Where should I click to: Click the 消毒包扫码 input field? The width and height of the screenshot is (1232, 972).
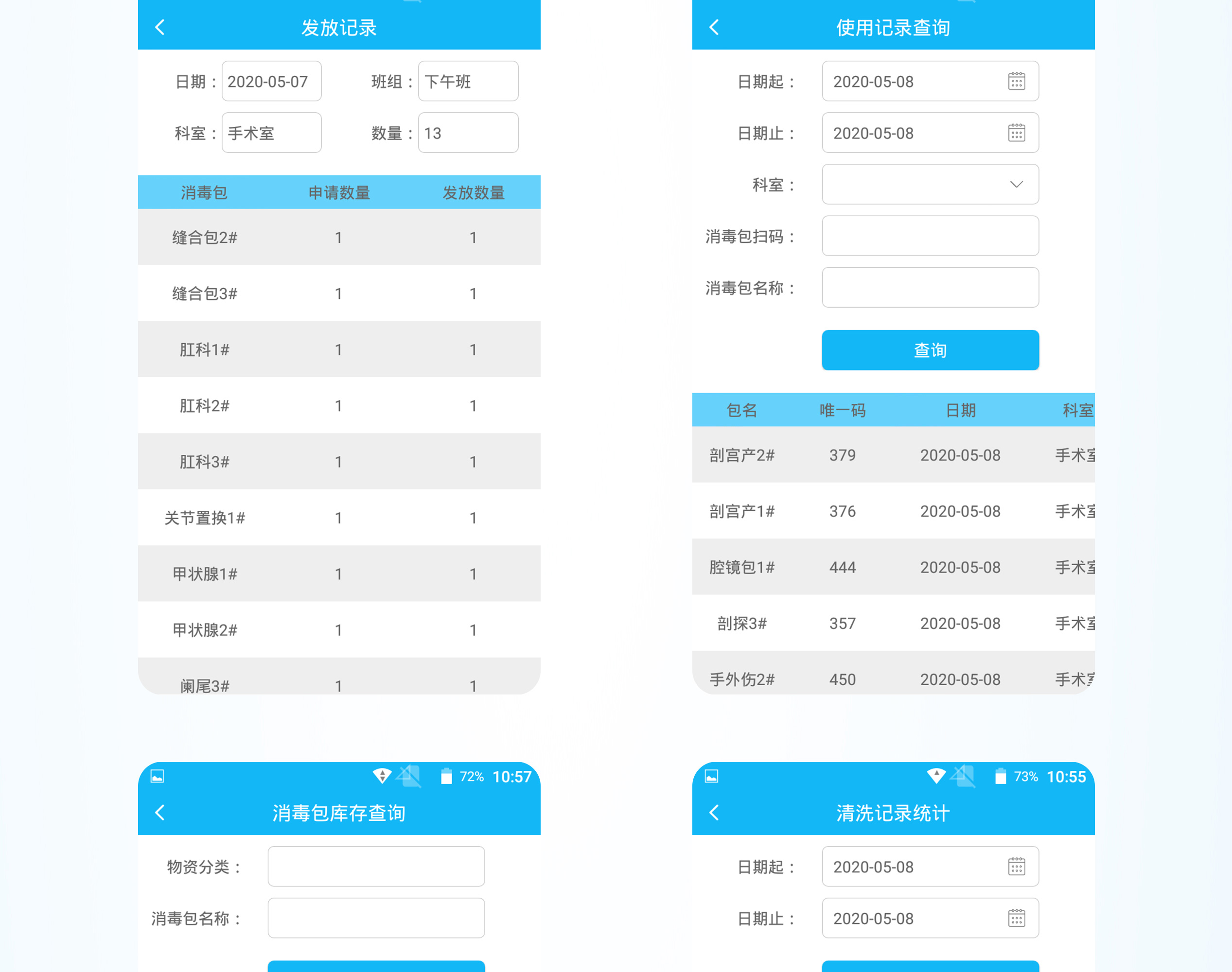coord(930,236)
